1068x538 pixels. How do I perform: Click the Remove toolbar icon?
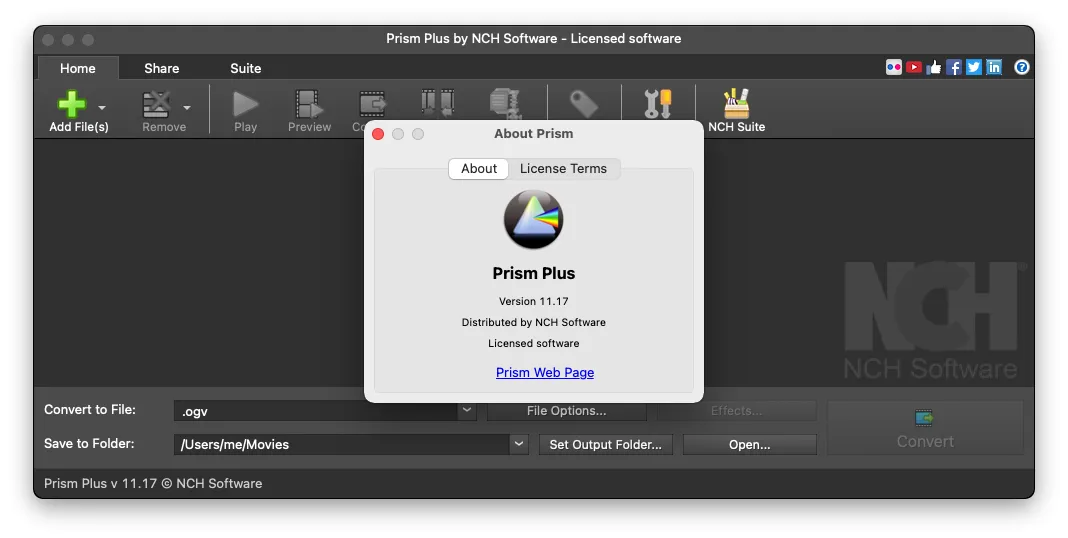point(156,104)
